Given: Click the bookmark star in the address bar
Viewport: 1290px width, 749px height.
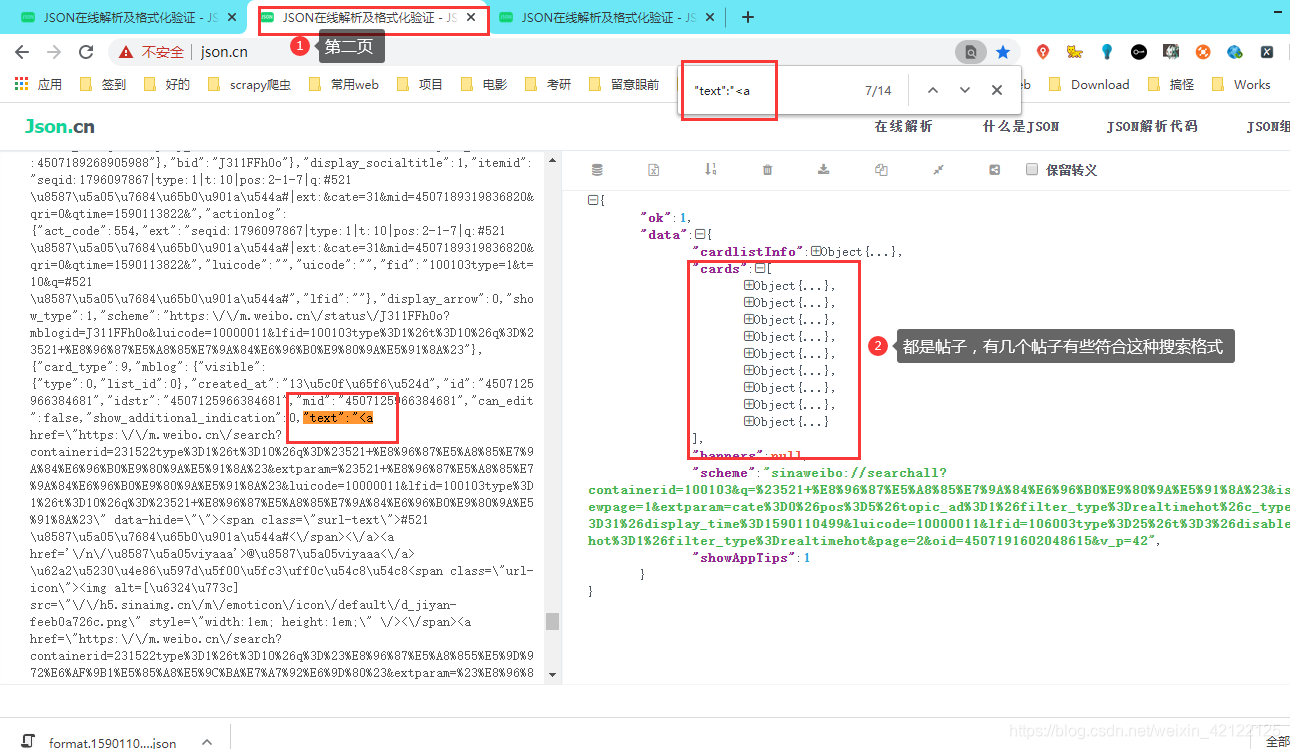Looking at the screenshot, I should click(x=1003, y=52).
